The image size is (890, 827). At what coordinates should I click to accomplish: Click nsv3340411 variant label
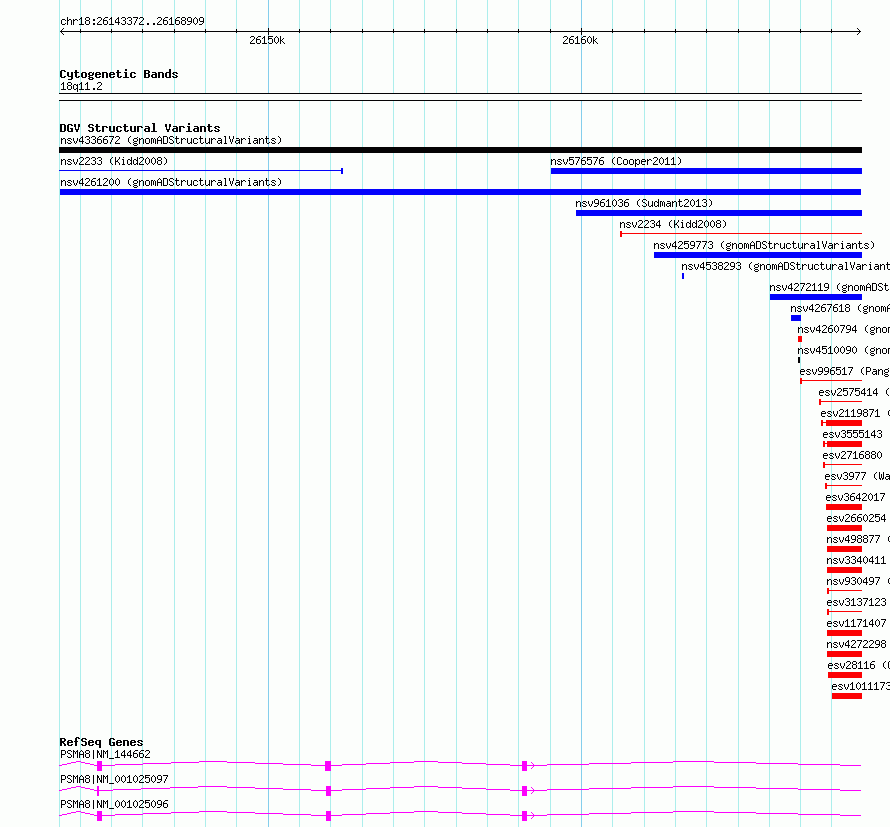click(857, 560)
